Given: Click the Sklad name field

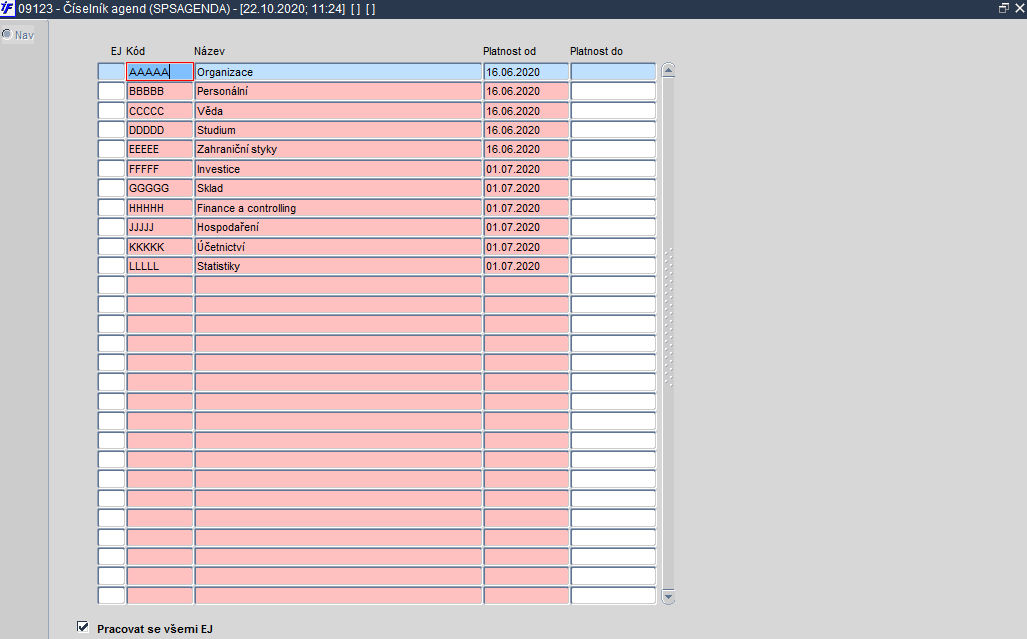Looking at the screenshot, I should point(338,188).
